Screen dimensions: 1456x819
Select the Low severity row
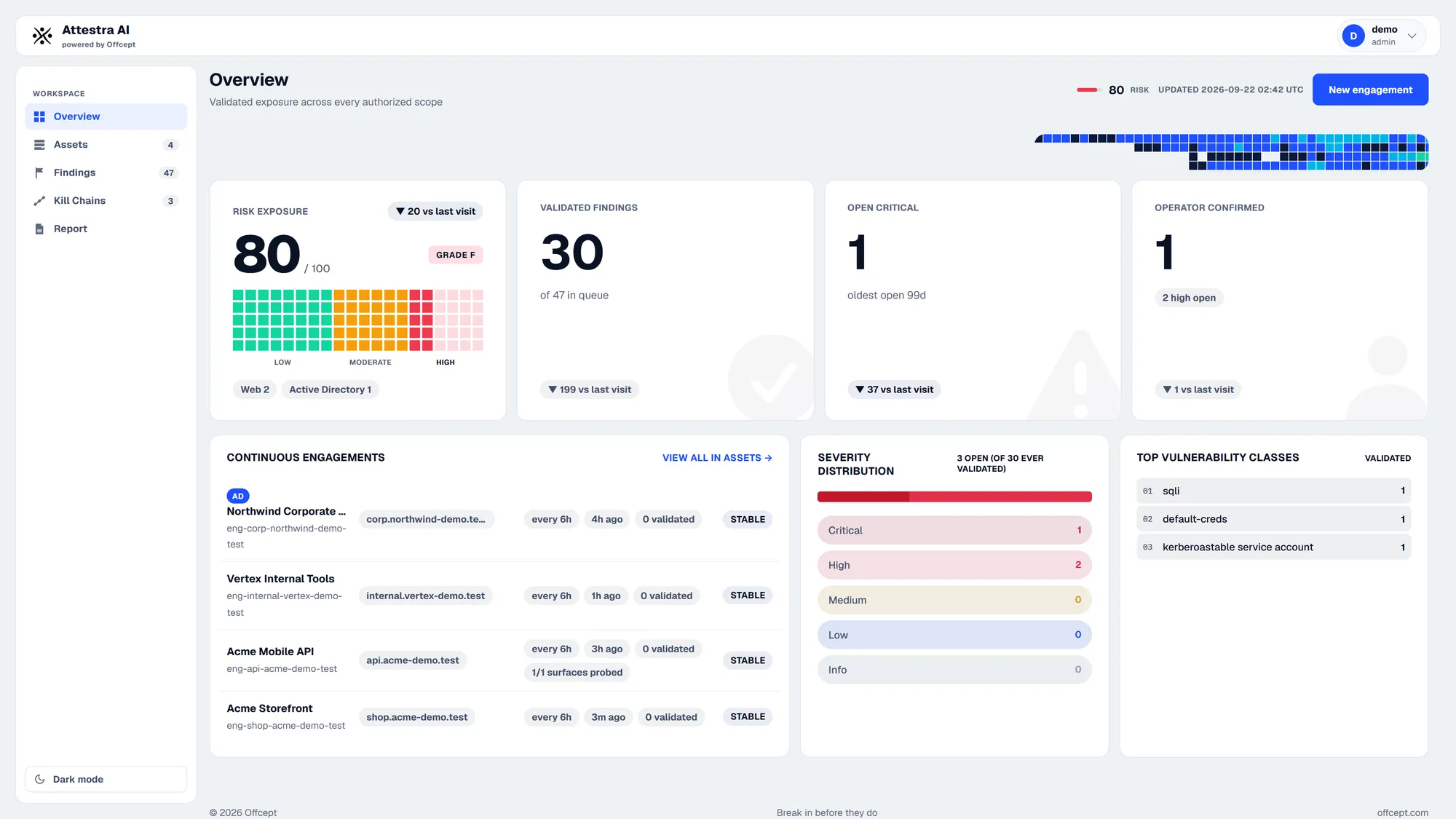click(x=954, y=635)
